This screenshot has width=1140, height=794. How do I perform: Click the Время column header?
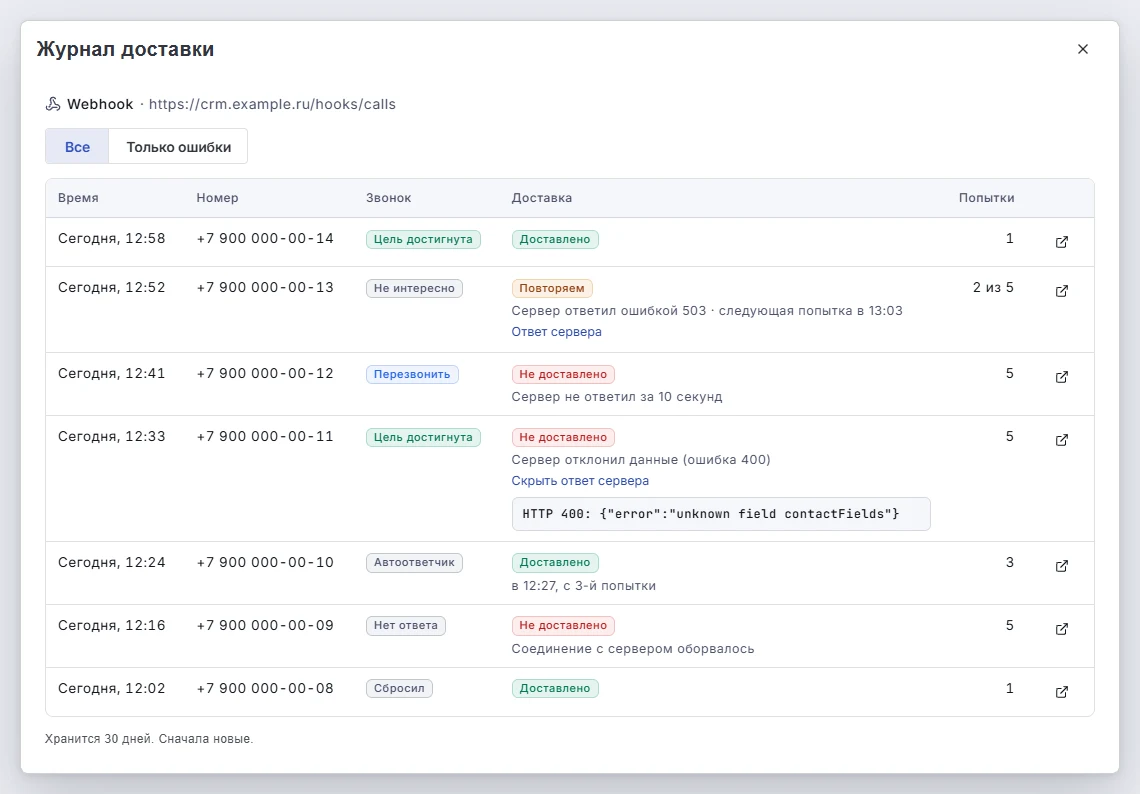78,198
